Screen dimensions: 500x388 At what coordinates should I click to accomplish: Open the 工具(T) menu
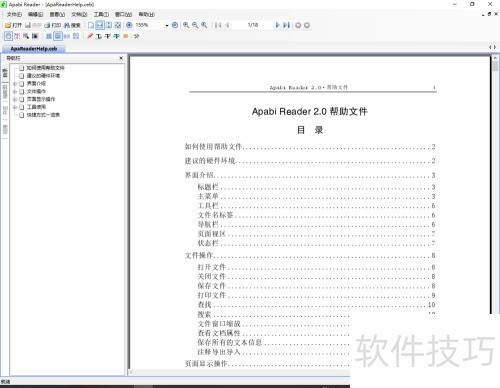point(101,14)
